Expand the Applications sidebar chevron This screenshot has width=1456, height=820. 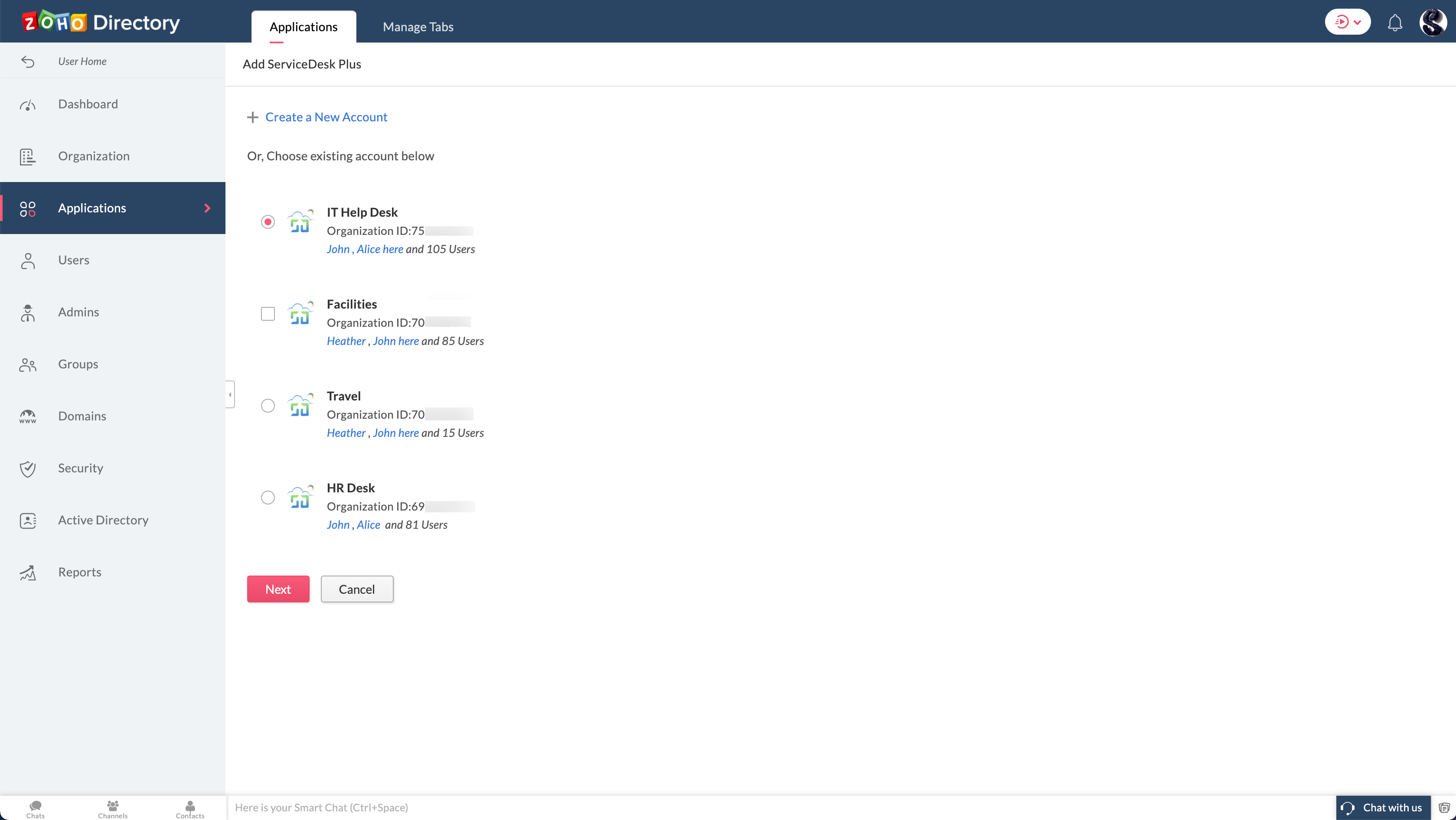coord(207,208)
